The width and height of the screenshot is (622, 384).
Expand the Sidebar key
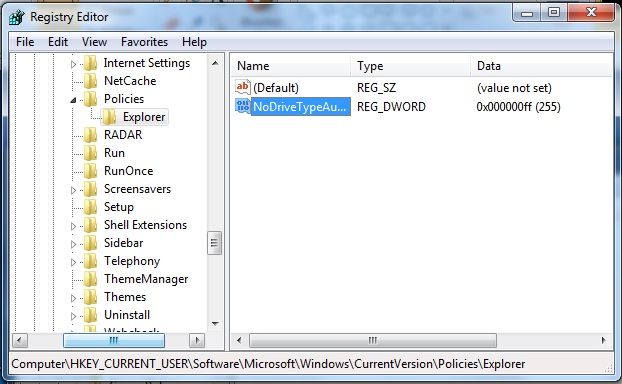73,244
